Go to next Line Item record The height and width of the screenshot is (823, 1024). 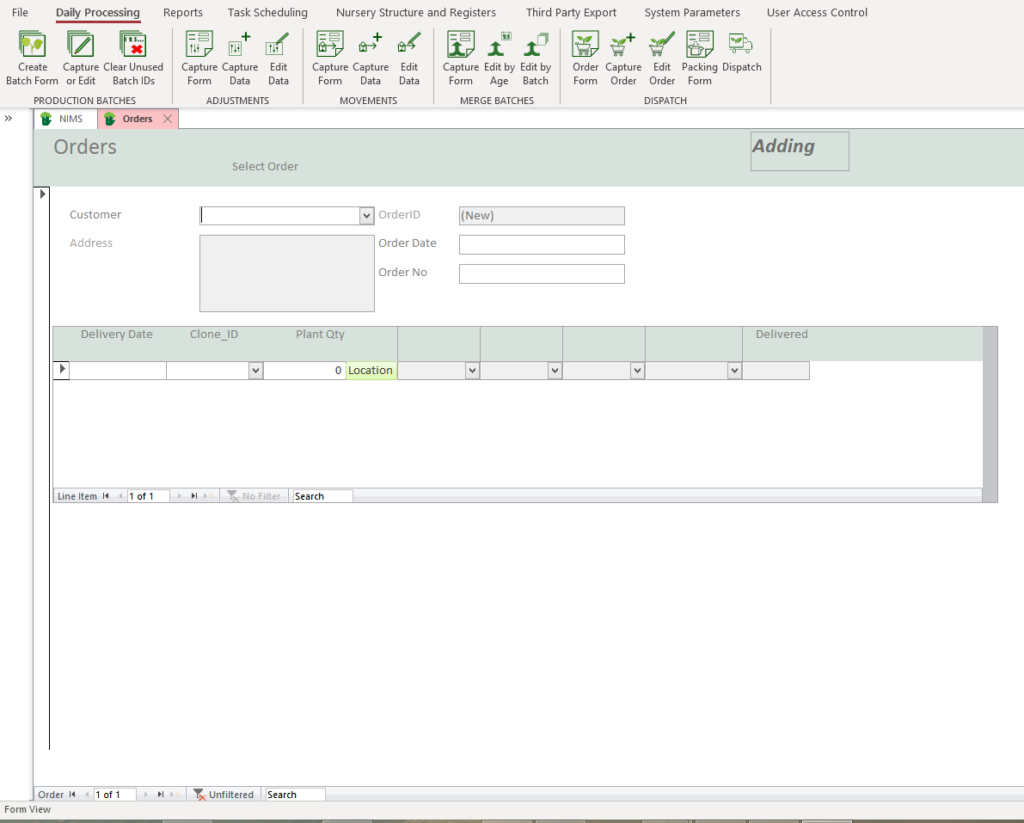tap(180, 496)
